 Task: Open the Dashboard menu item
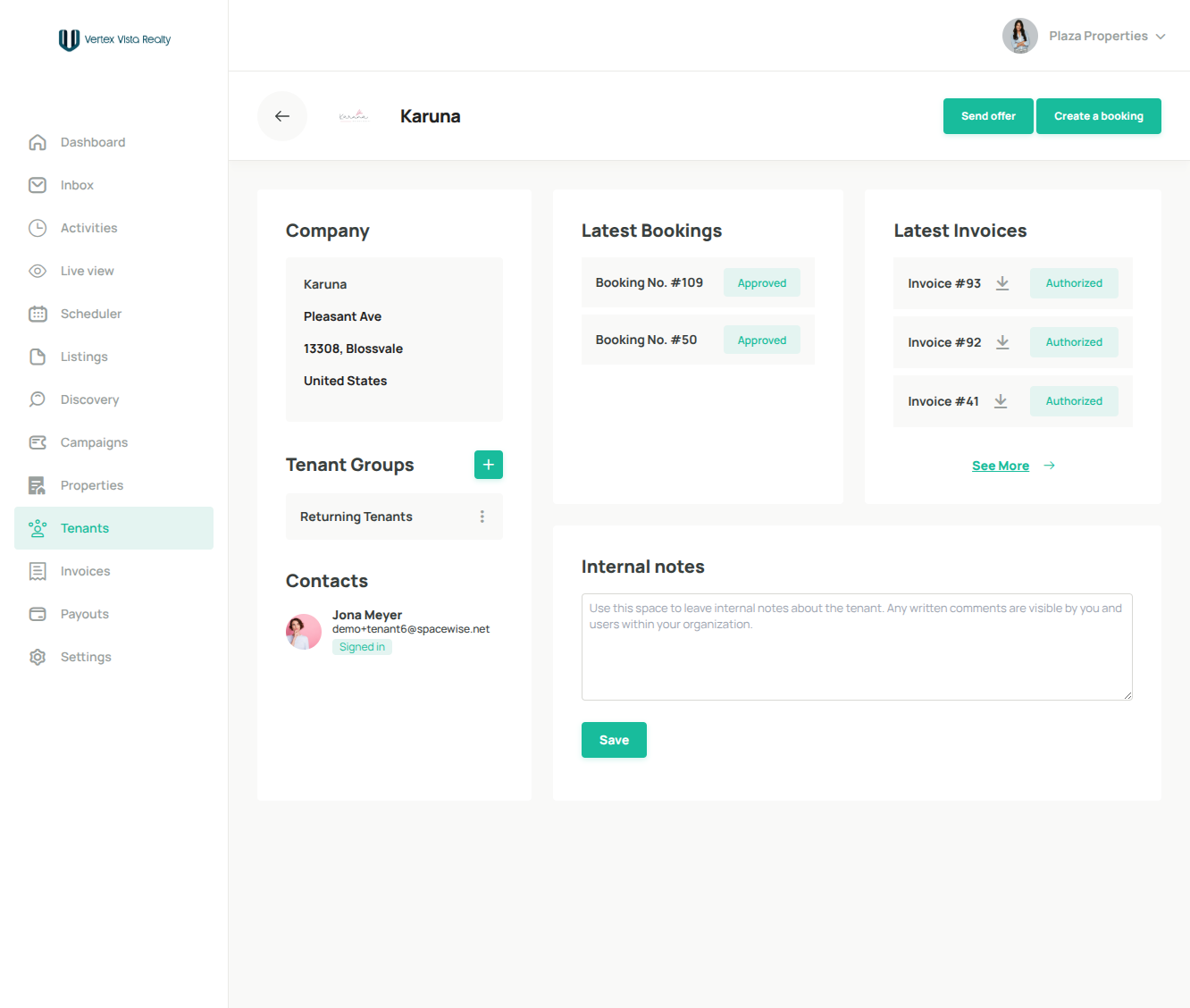pos(113,142)
